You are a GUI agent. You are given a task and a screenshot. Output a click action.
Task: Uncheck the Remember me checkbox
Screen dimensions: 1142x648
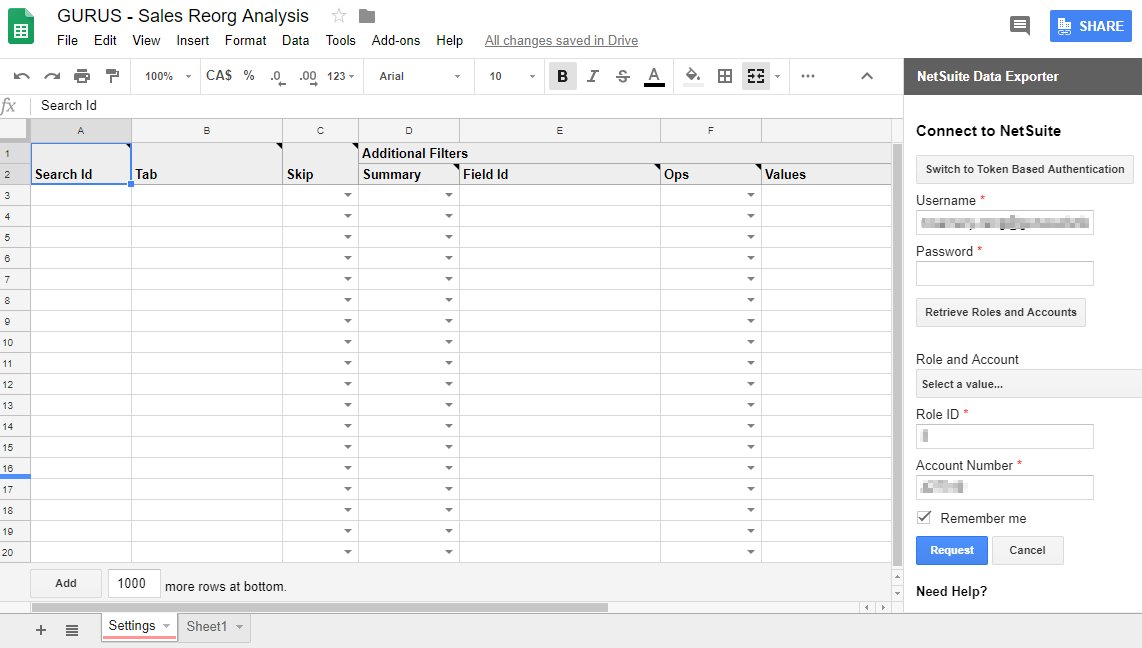[923, 518]
